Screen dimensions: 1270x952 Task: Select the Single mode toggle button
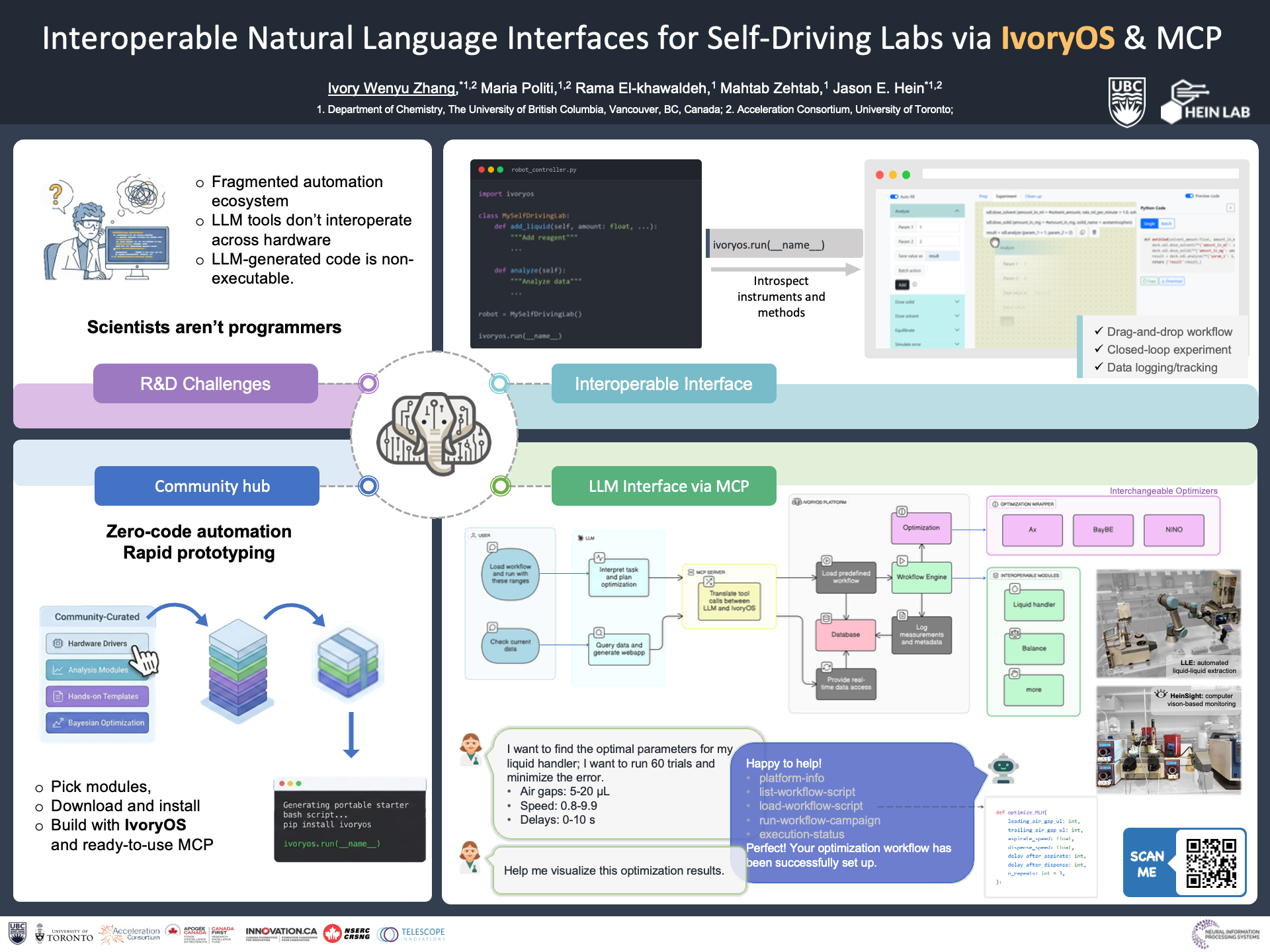click(x=1149, y=223)
